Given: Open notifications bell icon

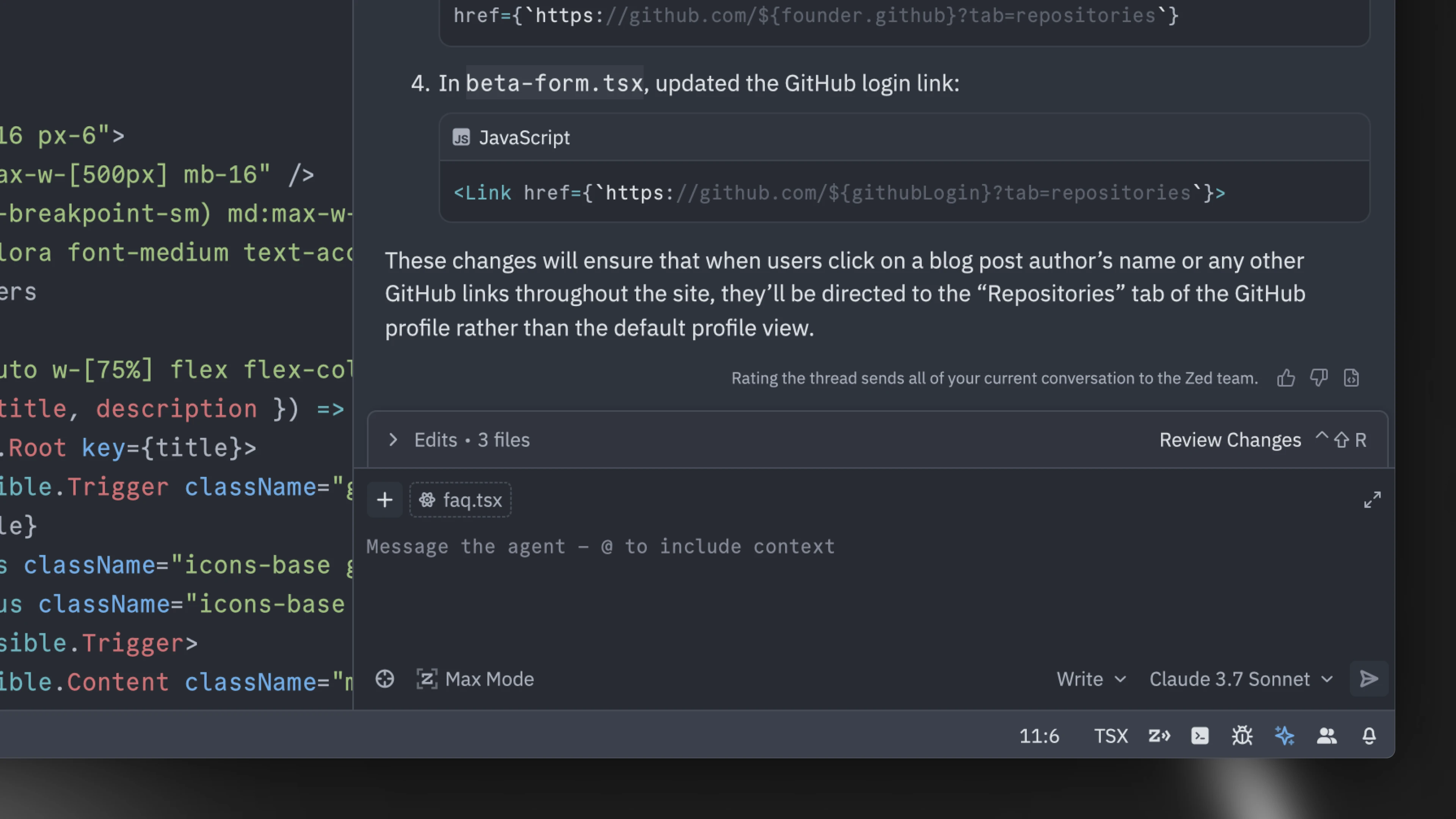Looking at the screenshot, I should (1368, 736).
